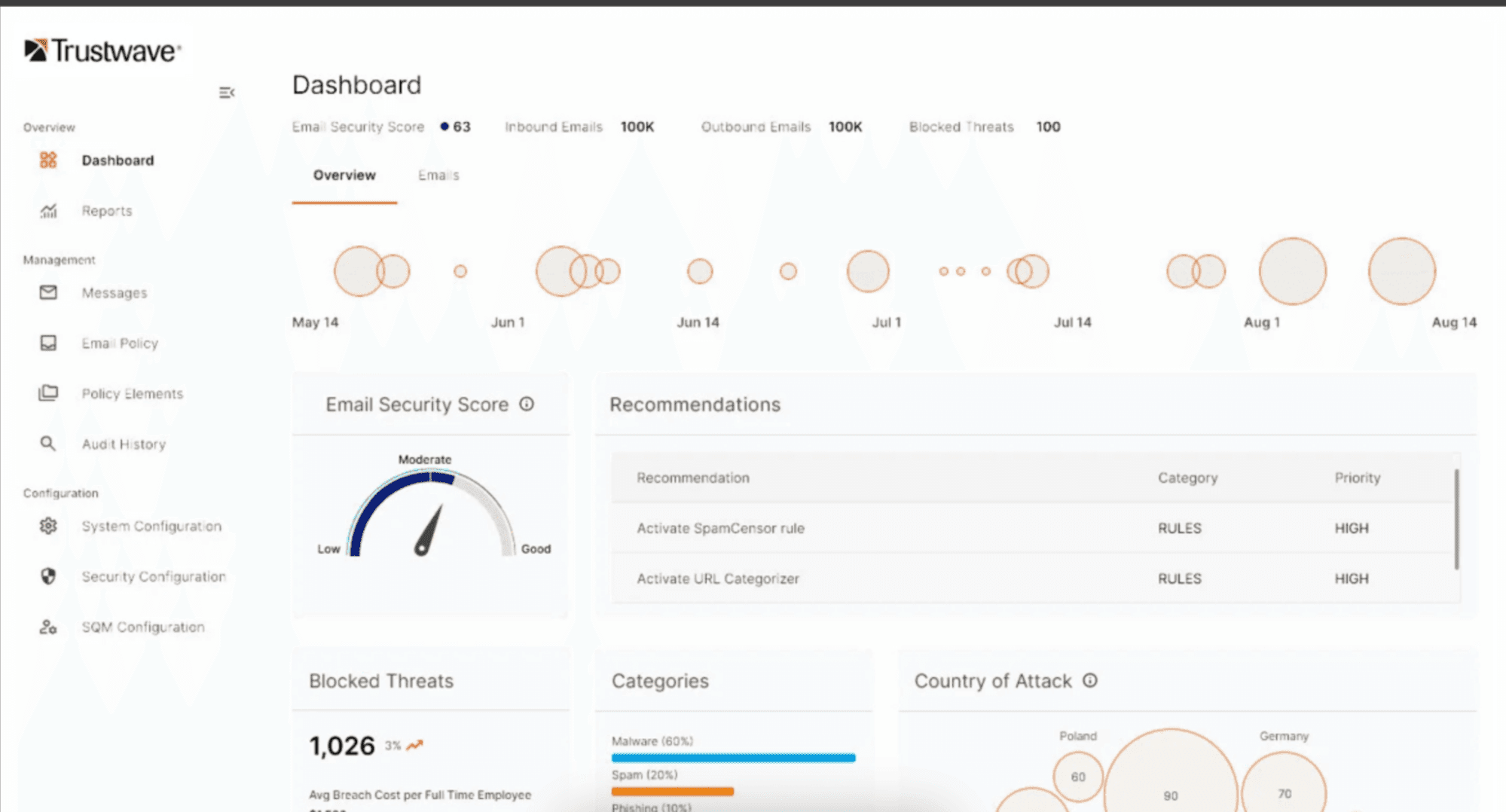Click the Priority column header
1506x812 pixels.
click(x=1358, y=478)
